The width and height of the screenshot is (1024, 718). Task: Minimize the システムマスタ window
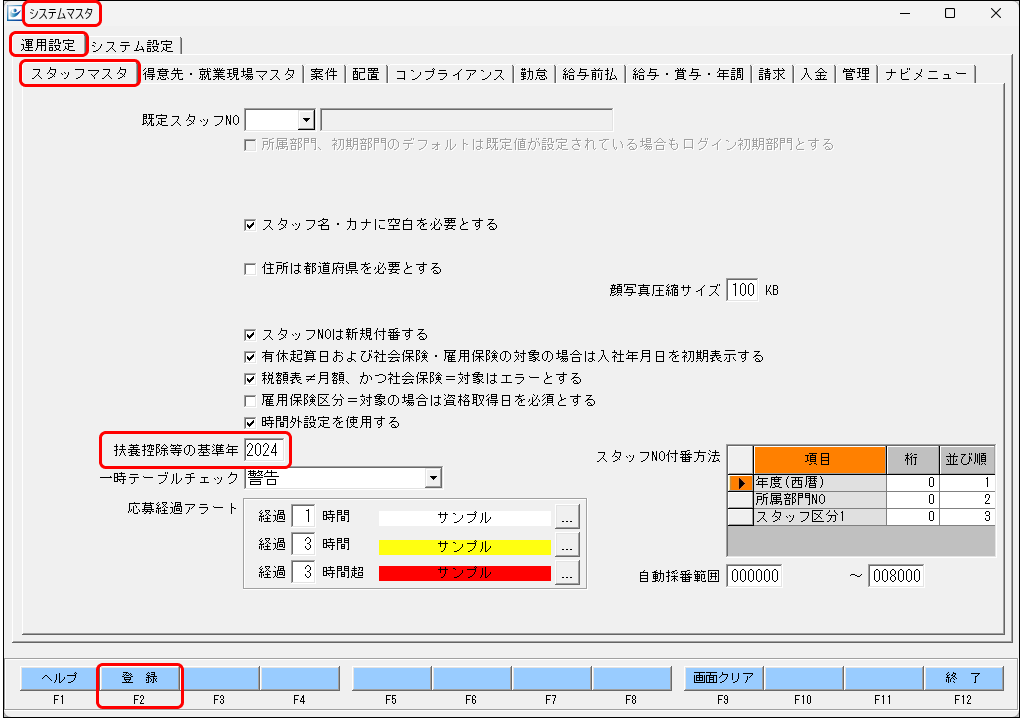click(x=905, y=13)
